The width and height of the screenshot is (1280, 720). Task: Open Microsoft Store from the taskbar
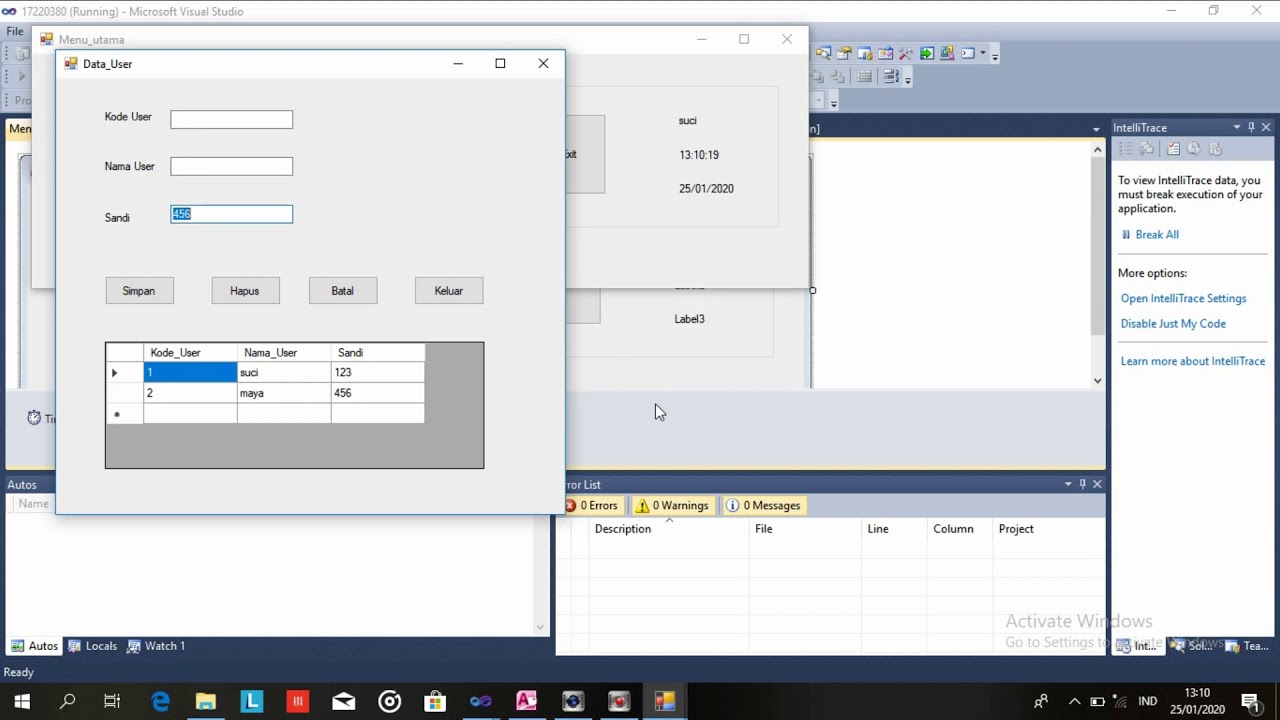(435, 702)
